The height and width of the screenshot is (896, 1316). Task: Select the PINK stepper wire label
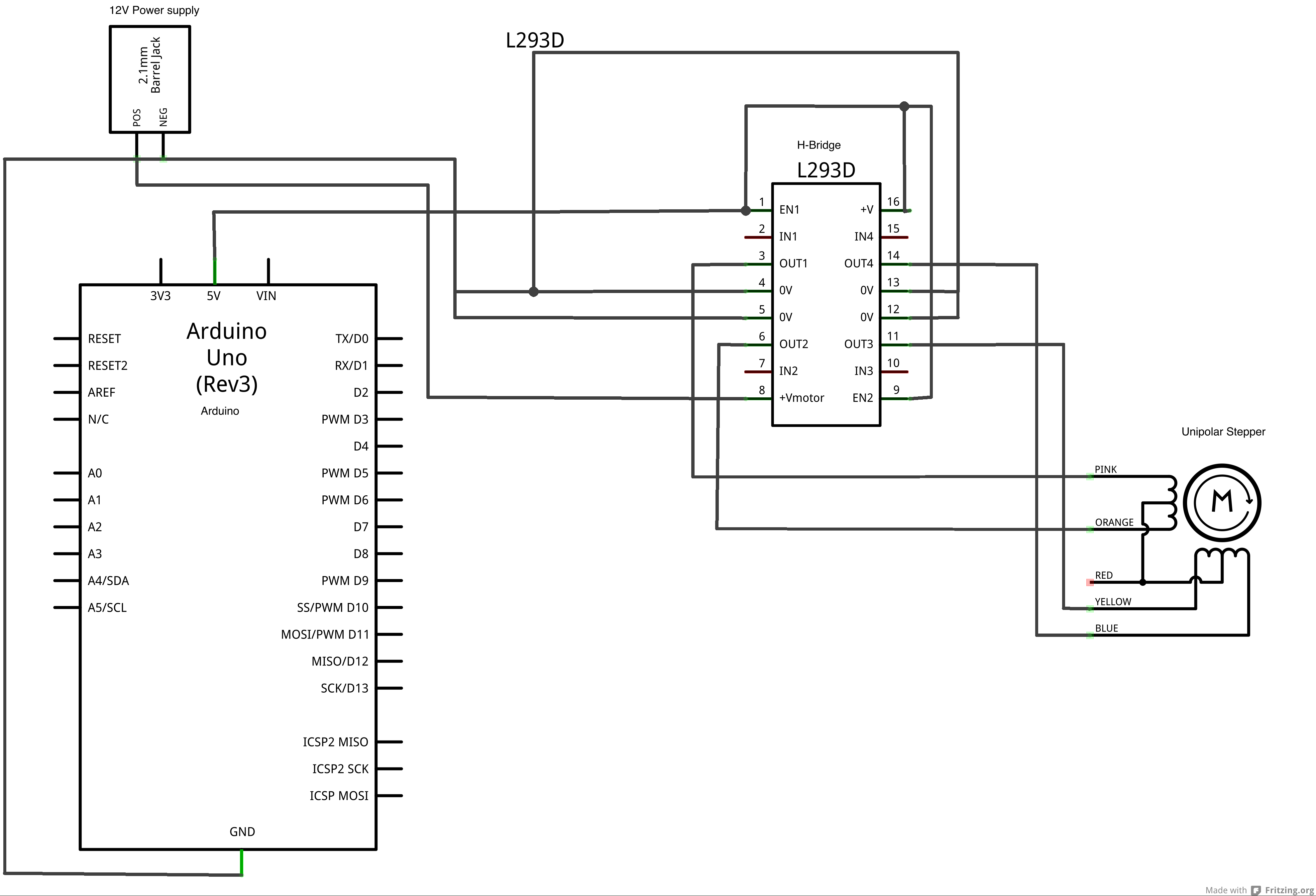(x=1105, y=469)
